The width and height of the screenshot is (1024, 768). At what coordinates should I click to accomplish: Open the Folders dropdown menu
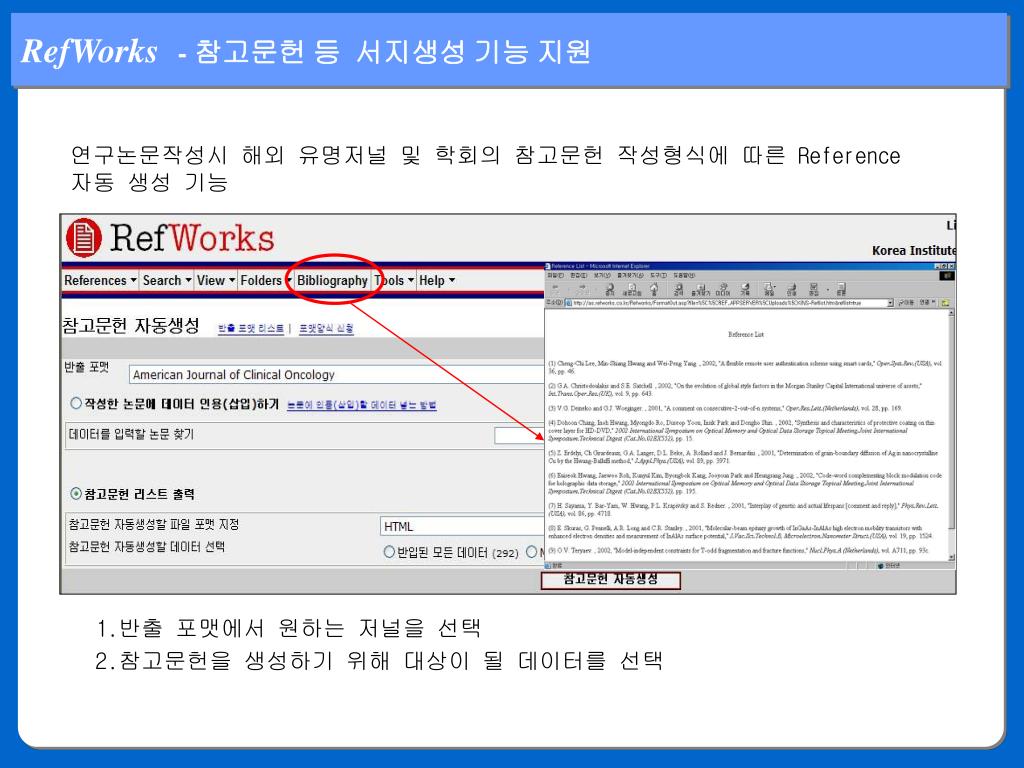pos(266,280)
